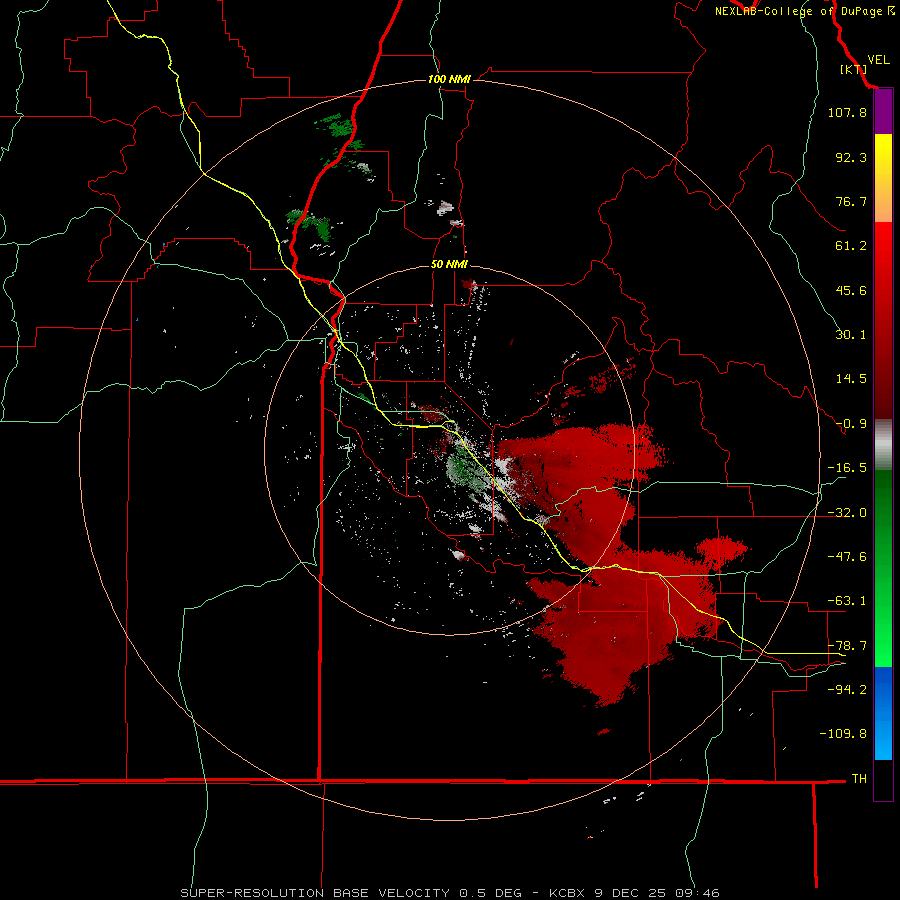Click the [KT] units label

[853, 69]
